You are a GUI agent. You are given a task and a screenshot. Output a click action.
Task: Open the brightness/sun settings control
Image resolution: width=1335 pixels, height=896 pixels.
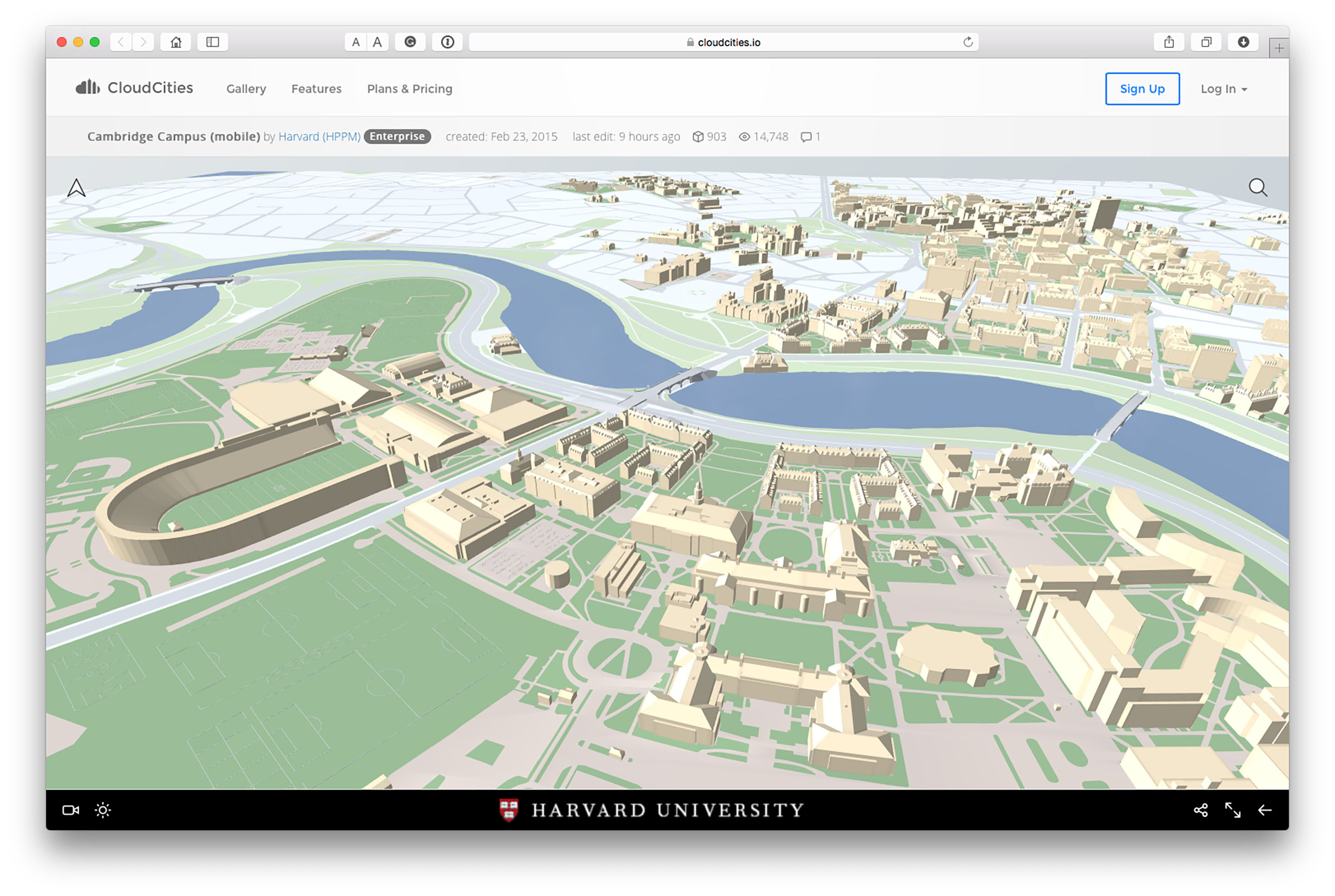tap(103, 810)
